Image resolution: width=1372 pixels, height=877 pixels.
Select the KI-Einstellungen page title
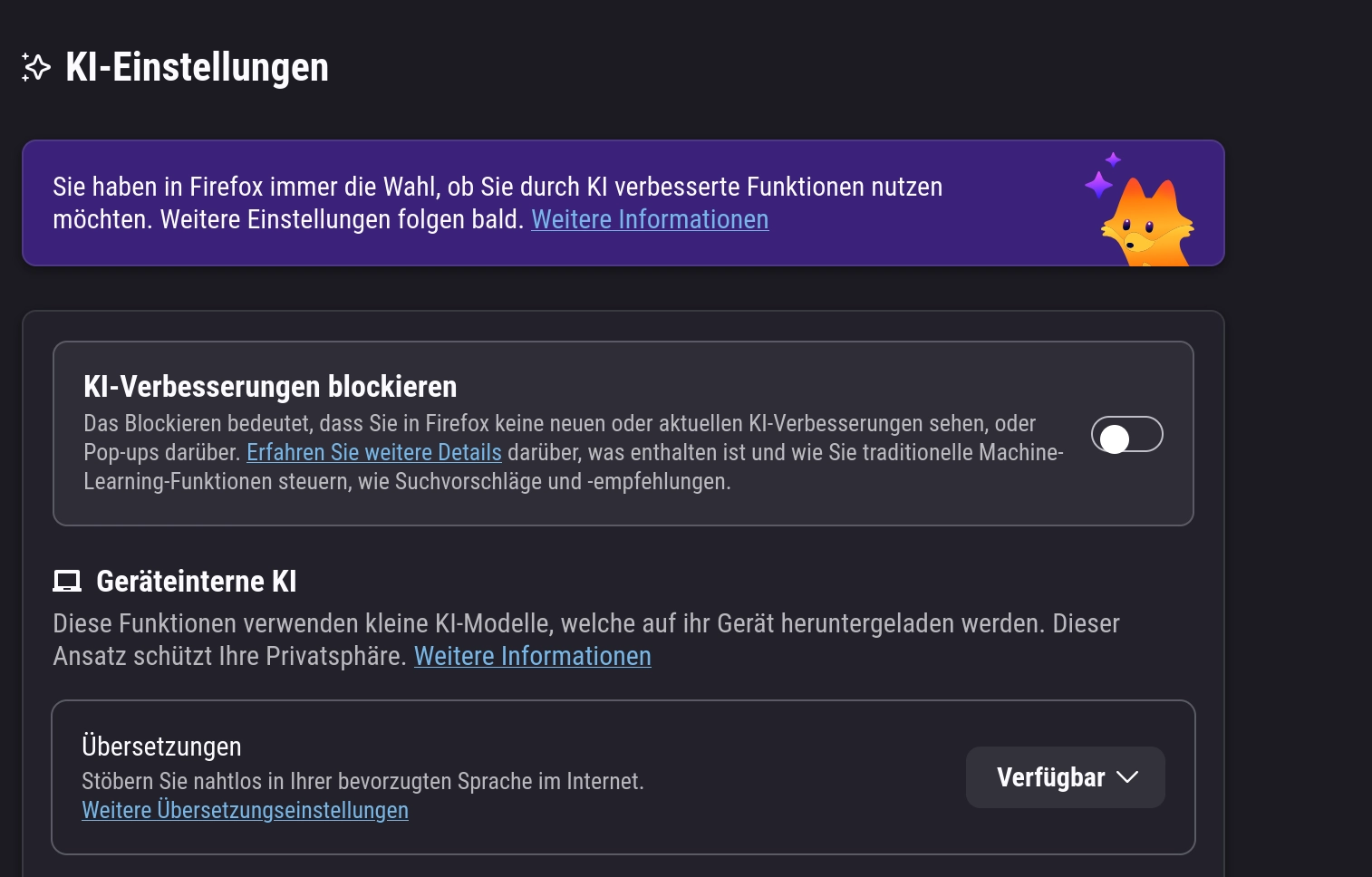tap(196, 66)
